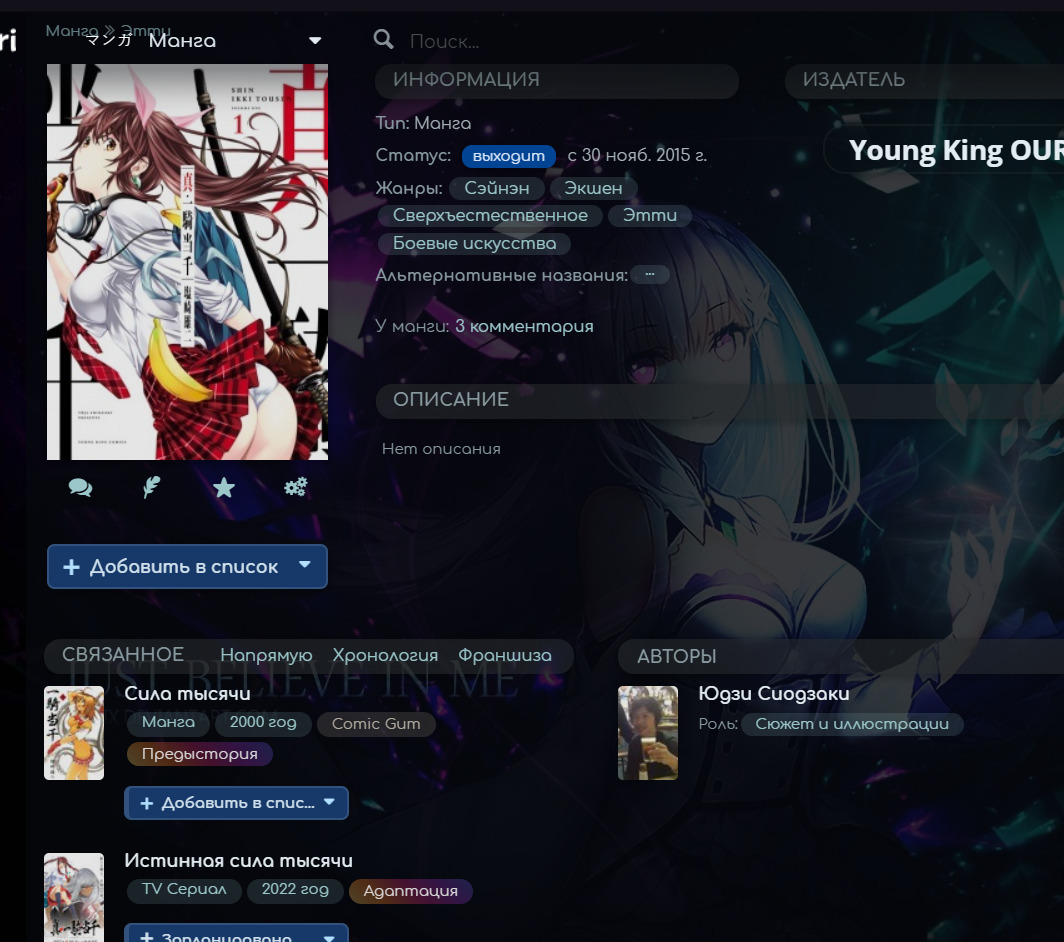The image size is (1064, 942).
Task: Click the plus icon in Добавить в список
Action: point(71,567)
